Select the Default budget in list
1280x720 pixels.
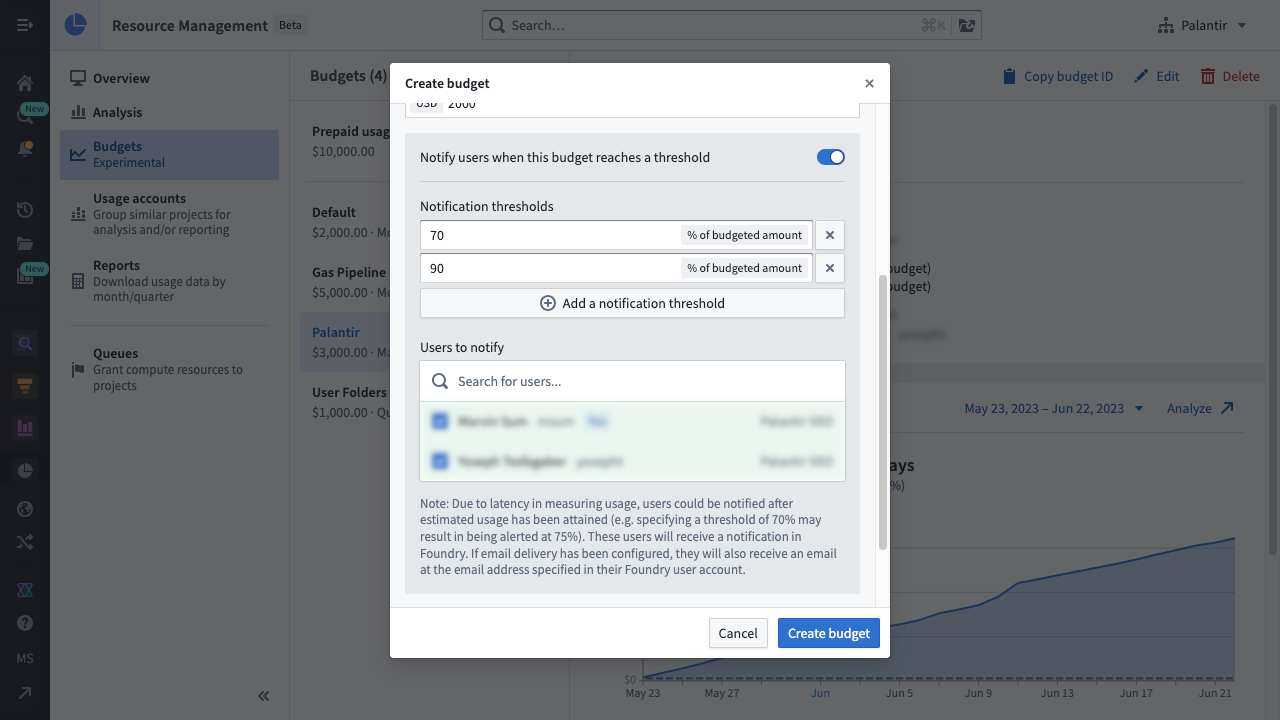[x=345, y=222]
